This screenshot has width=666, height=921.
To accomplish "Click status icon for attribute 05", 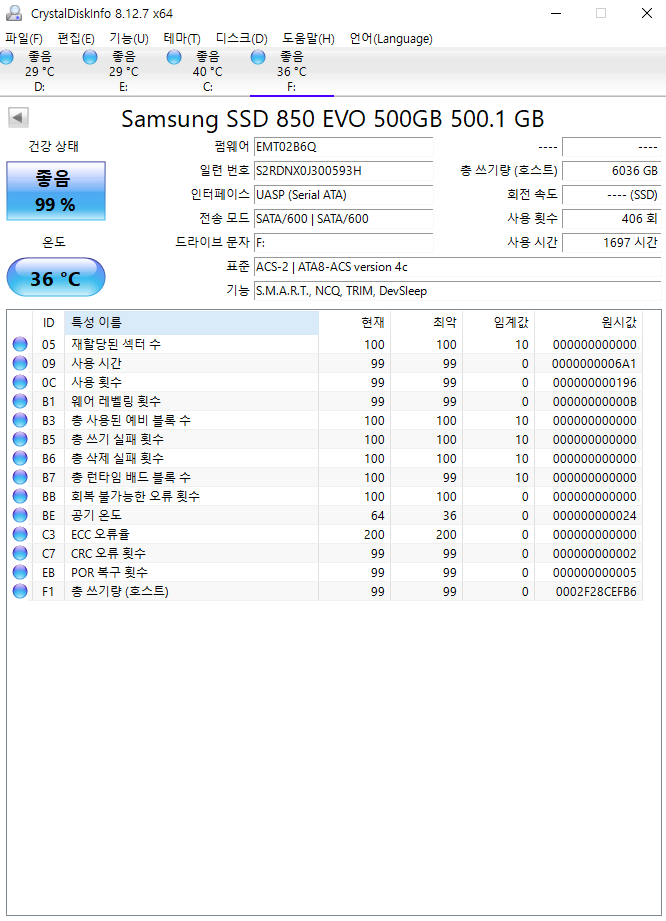I will point(20,344).
